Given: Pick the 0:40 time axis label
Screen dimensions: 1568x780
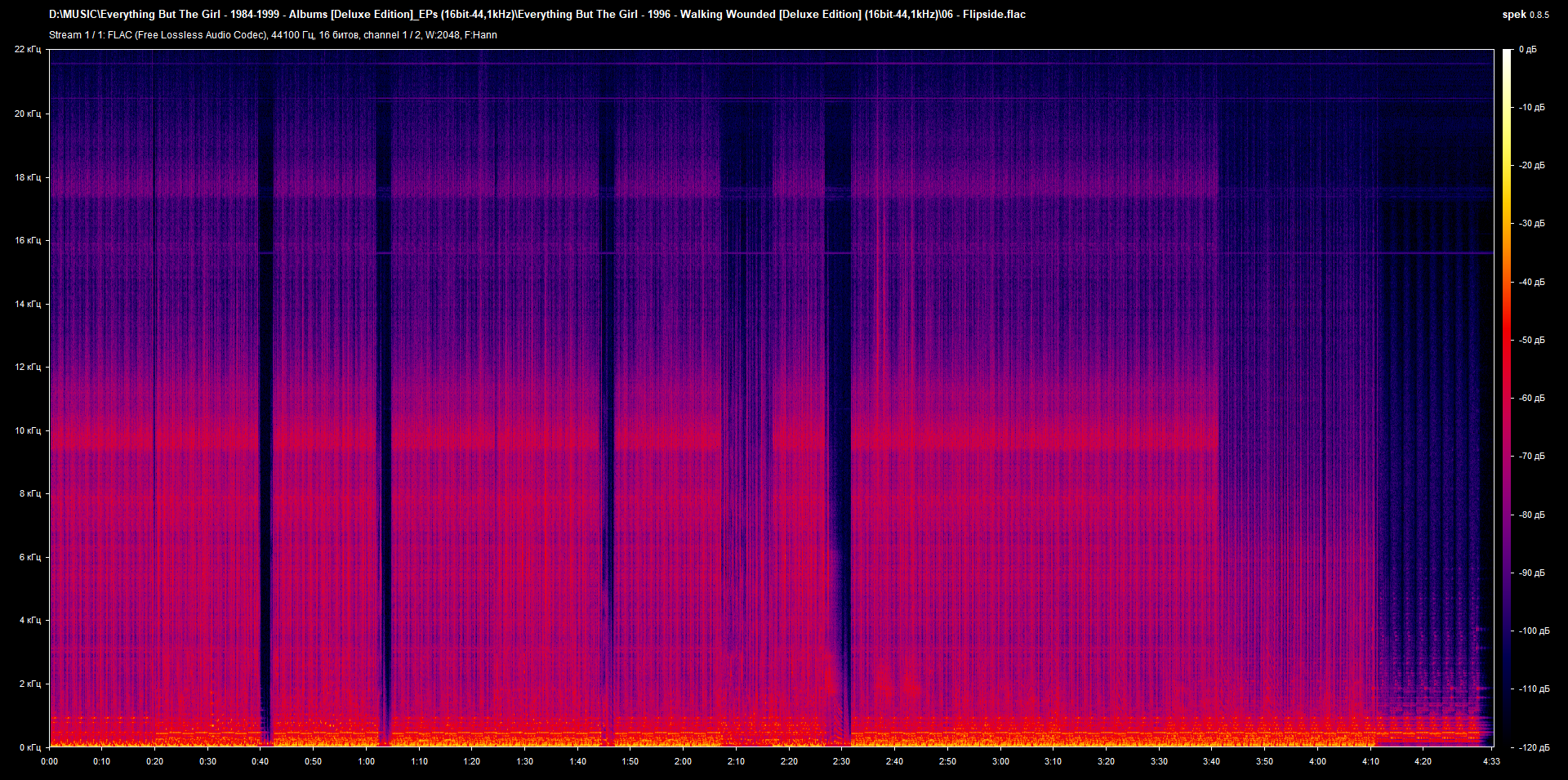Looking at the screenshot, I should [x=260, y=761].
